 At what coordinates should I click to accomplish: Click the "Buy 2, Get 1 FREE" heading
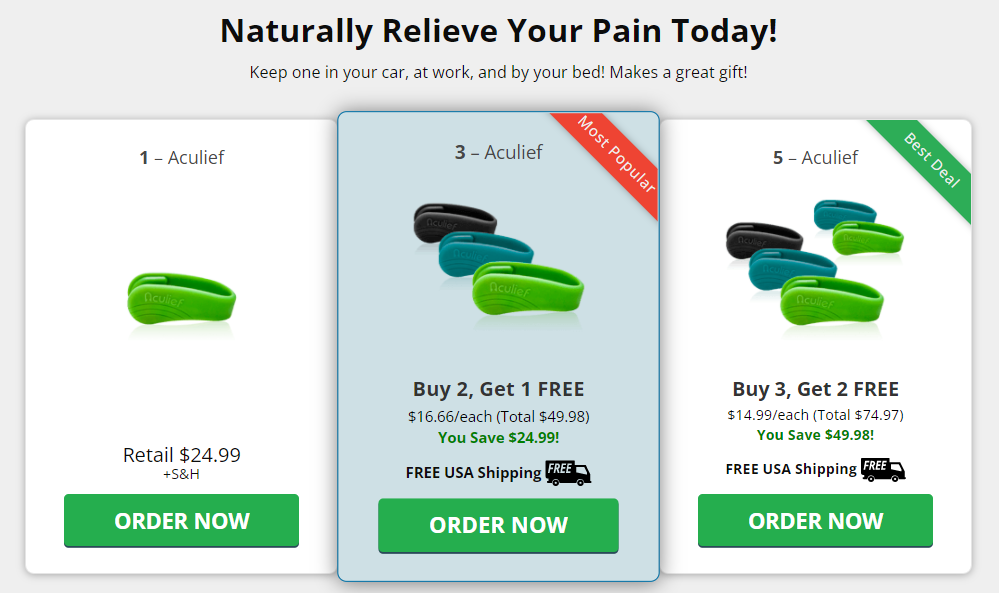(x=498, y=389)
